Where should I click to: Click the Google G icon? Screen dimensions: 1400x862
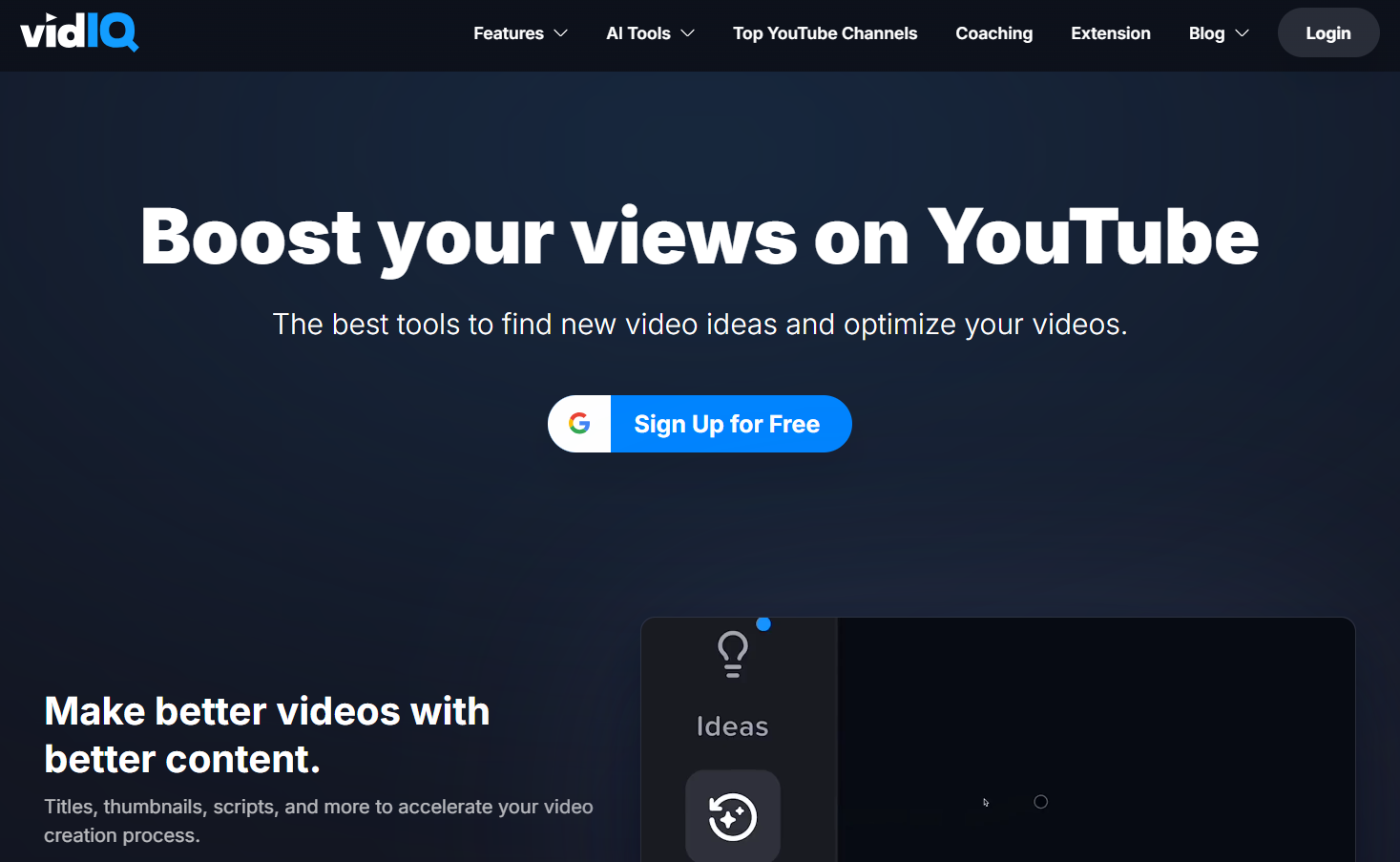pos(579,424)
